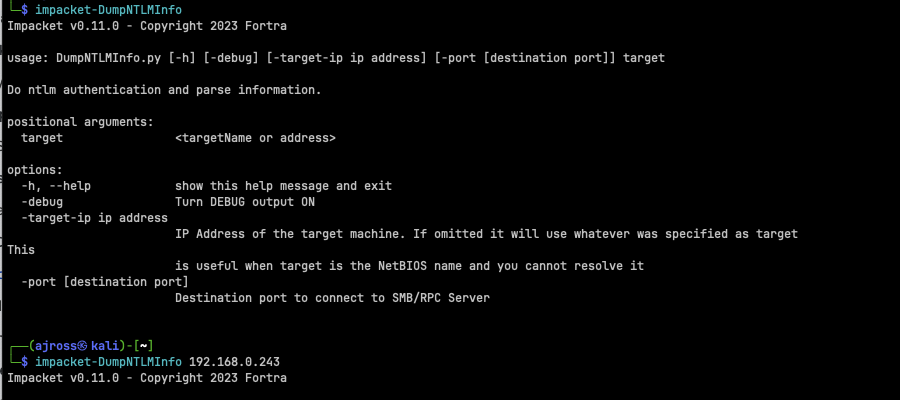Click the 'options:' heading
The image size is (900, 400).
(34, 170)
